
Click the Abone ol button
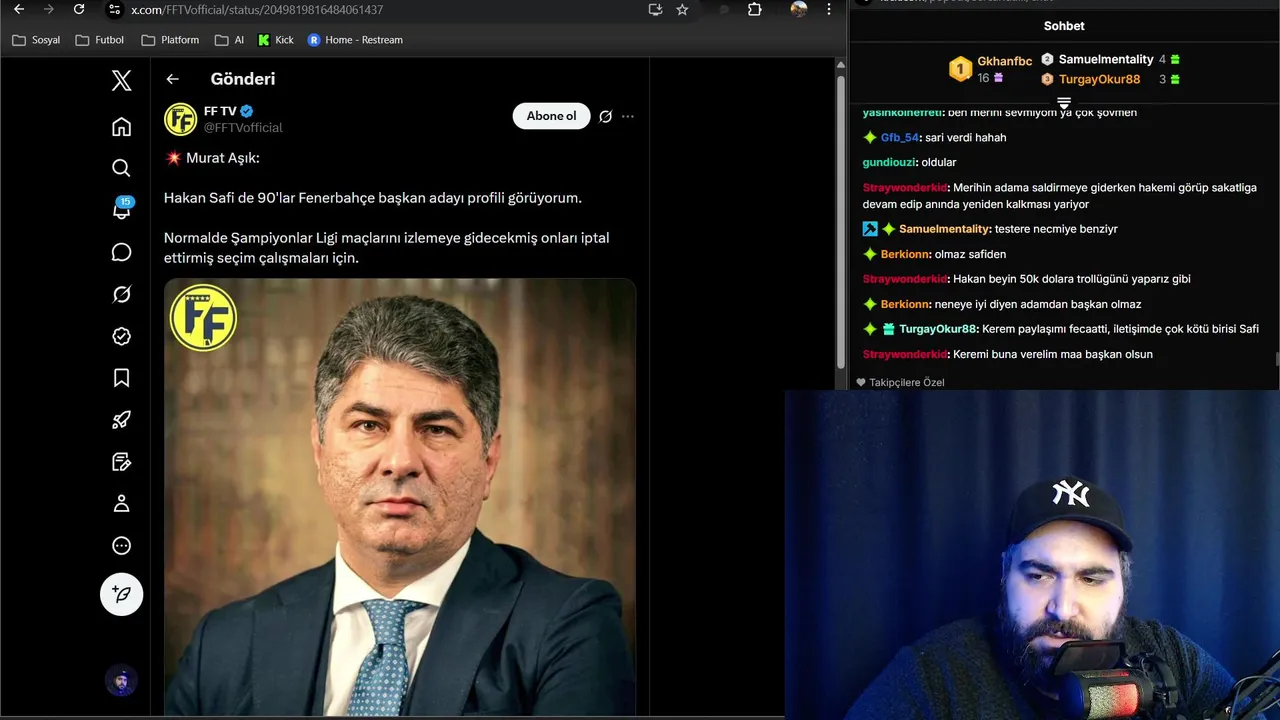(x=551, y=116)
